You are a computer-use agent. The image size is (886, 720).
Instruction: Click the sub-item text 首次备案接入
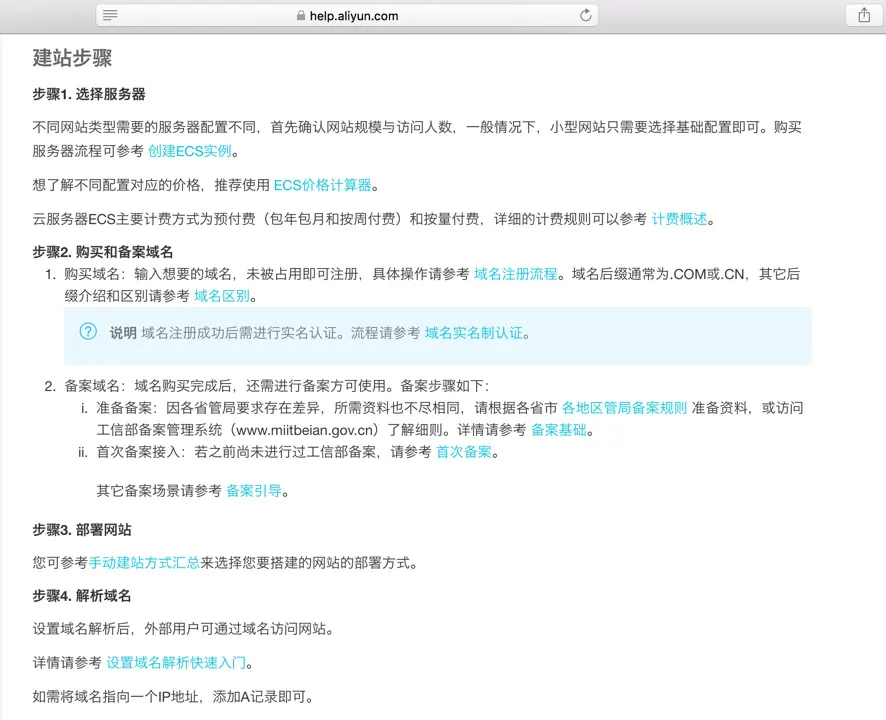pyautogui.click(x=138, y=452)
